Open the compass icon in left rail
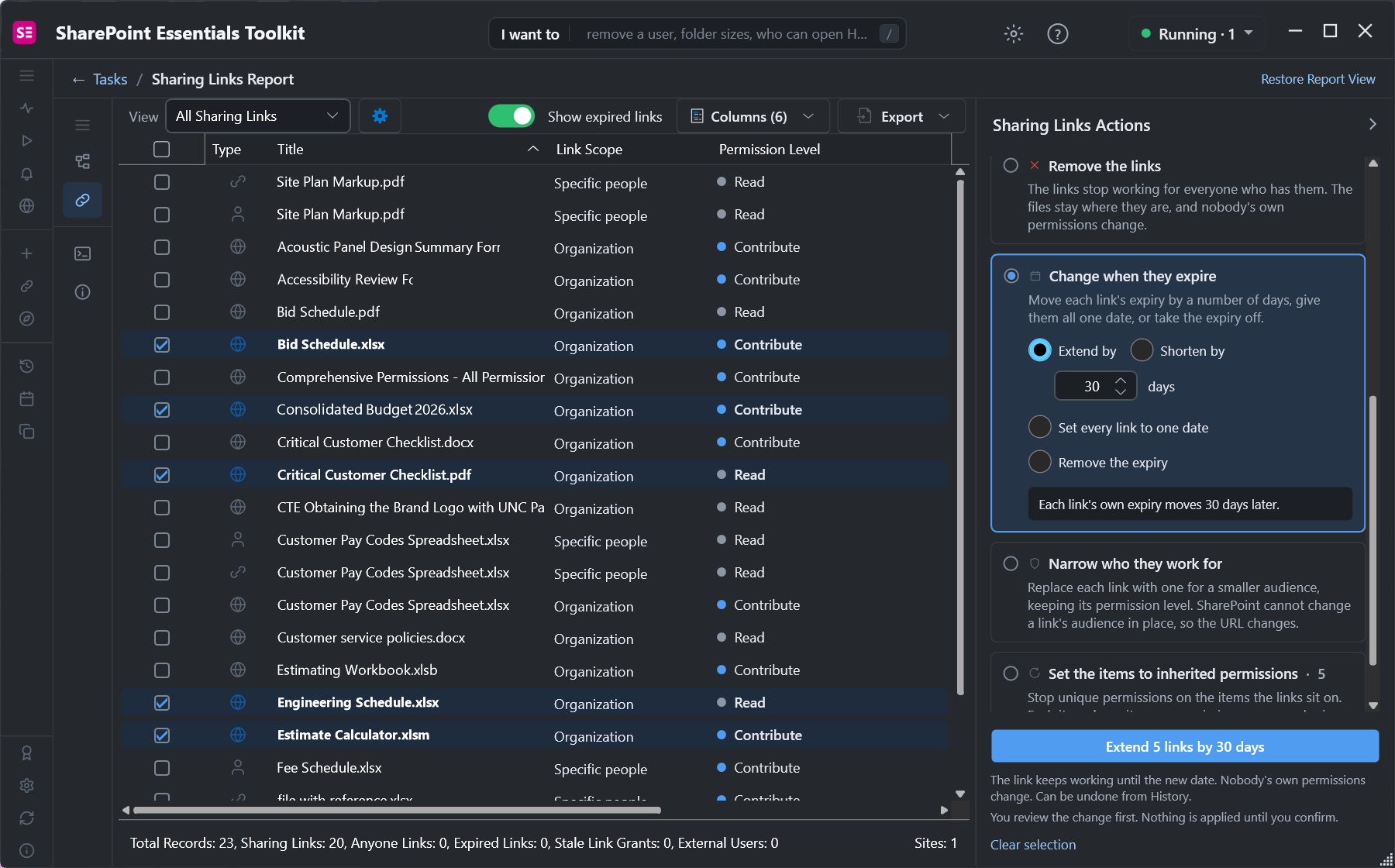1395x868 pixels. click(x=26, y=319)
